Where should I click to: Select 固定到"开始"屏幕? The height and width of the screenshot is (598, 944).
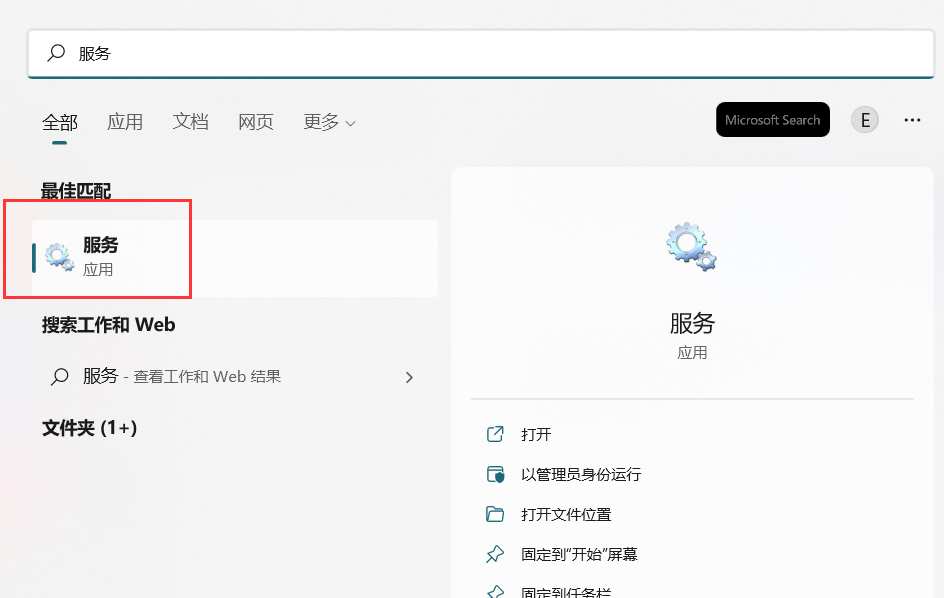coord(579,554)
